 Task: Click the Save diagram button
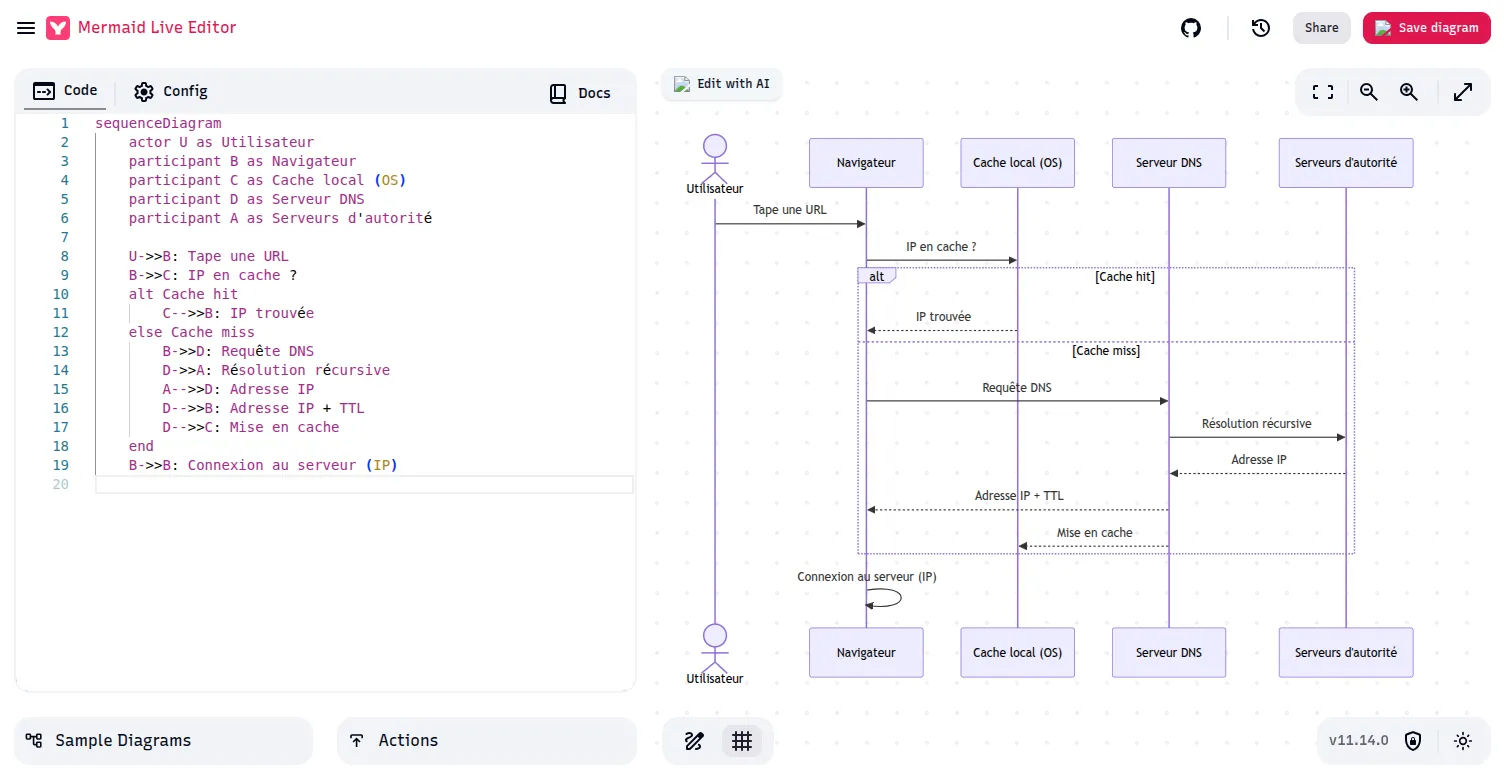(1426, 28)
